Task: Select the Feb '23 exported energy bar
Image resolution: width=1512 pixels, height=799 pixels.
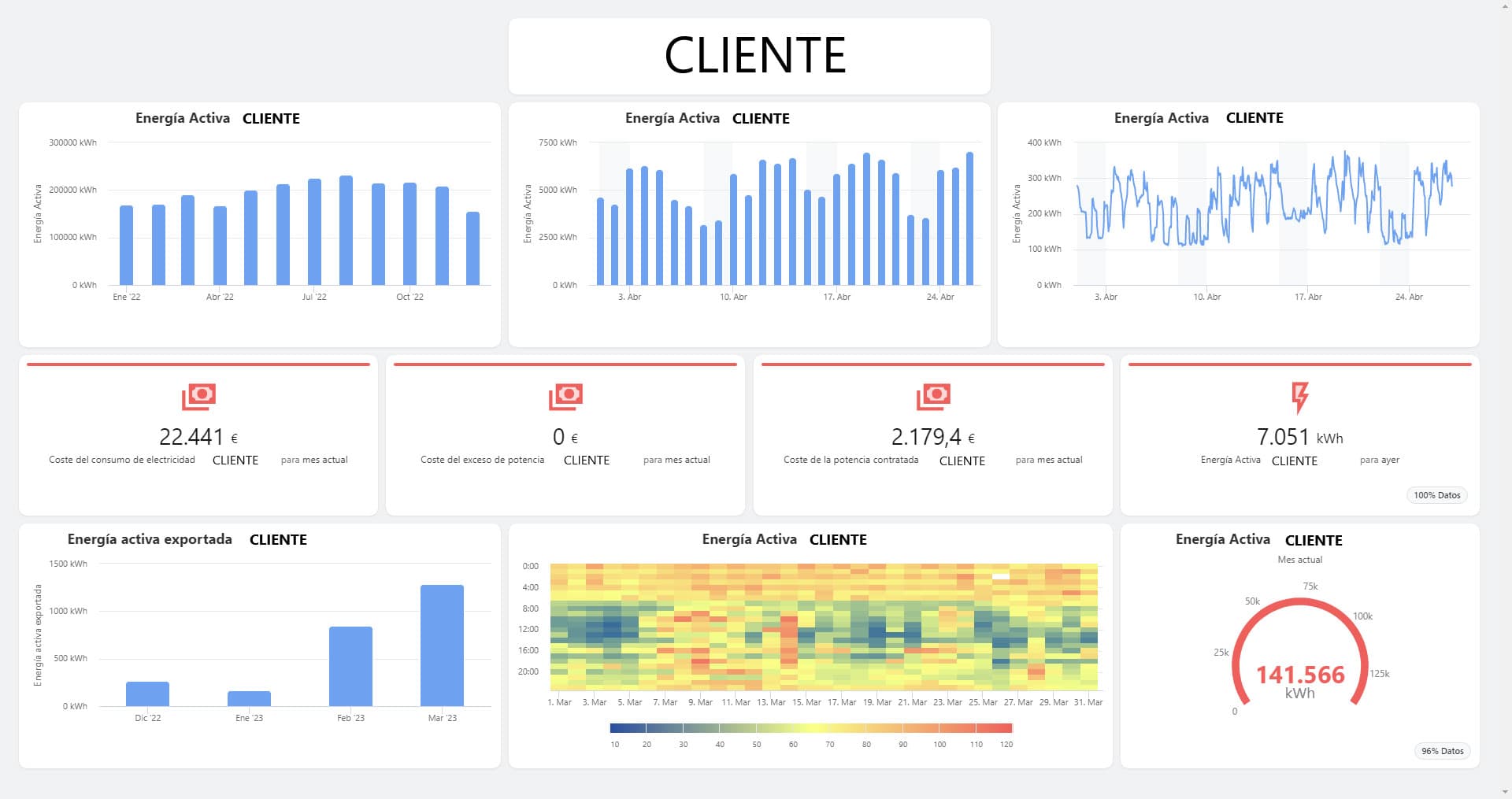Action: [350, 666]
